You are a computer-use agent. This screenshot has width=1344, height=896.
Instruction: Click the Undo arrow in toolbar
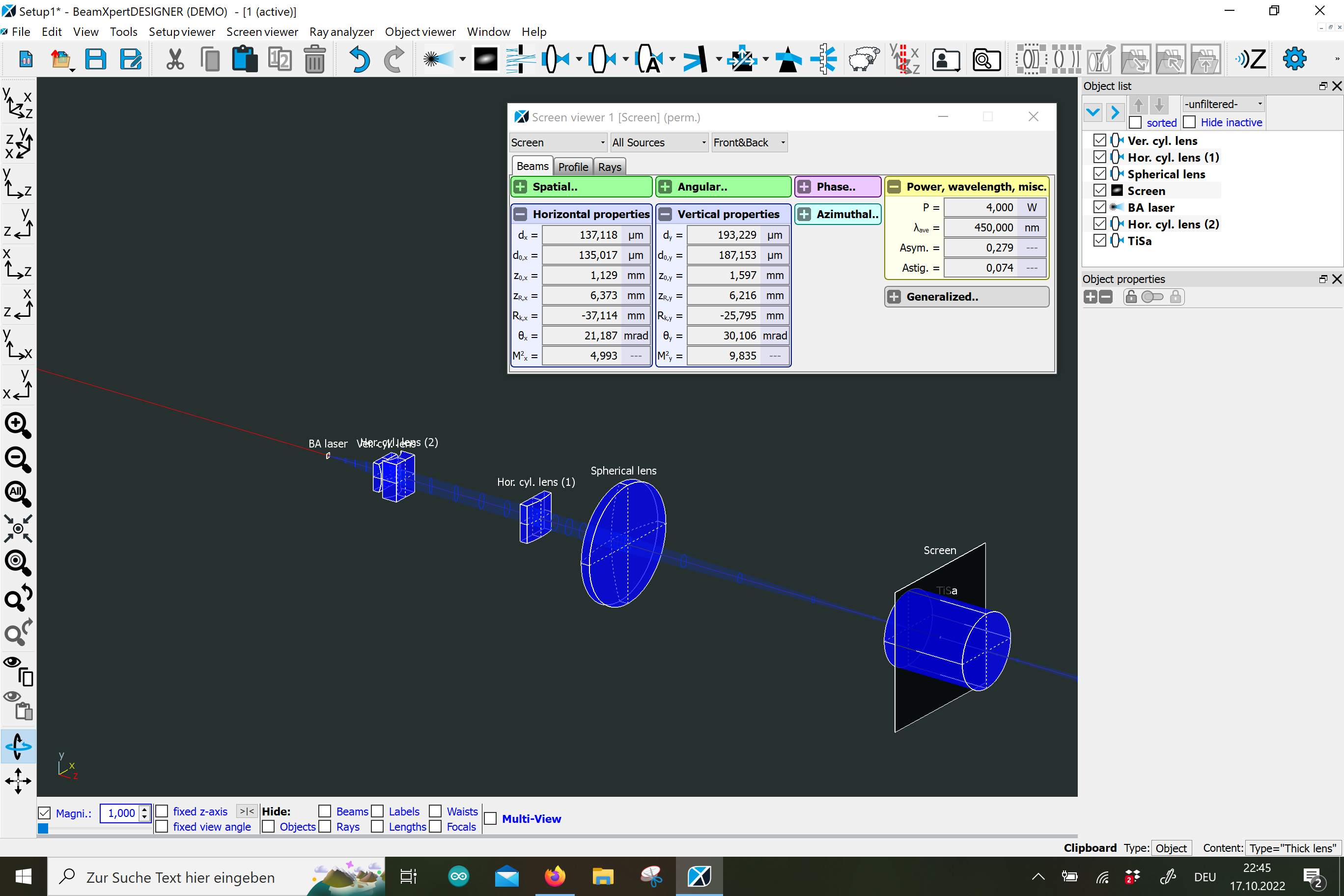click(359, 59)
